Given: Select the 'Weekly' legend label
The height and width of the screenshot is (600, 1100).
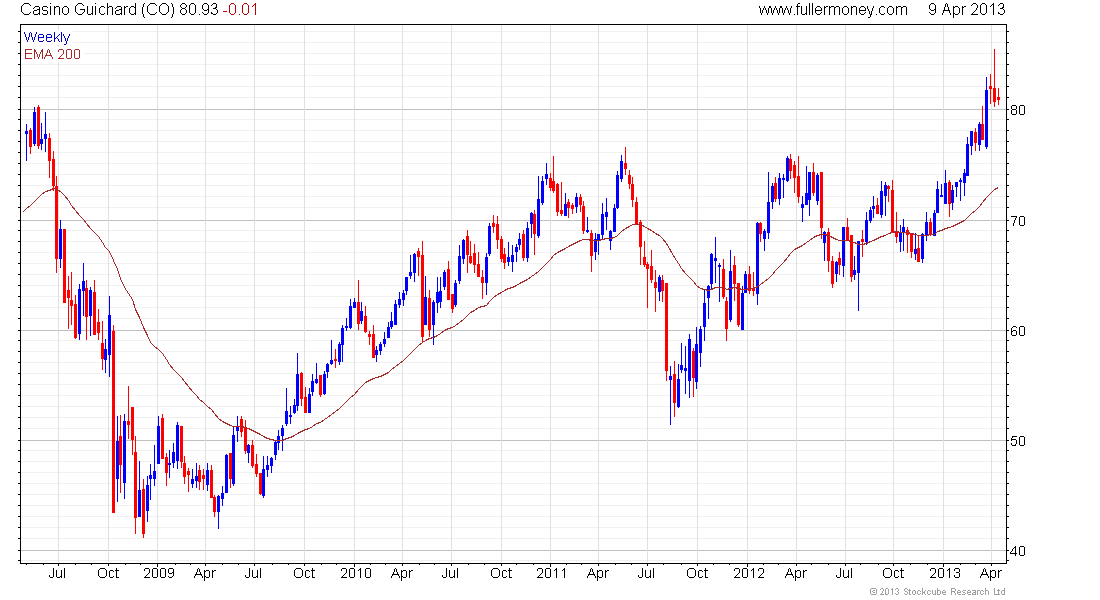Looking at the screenshot, I should (x=47, y=37).
